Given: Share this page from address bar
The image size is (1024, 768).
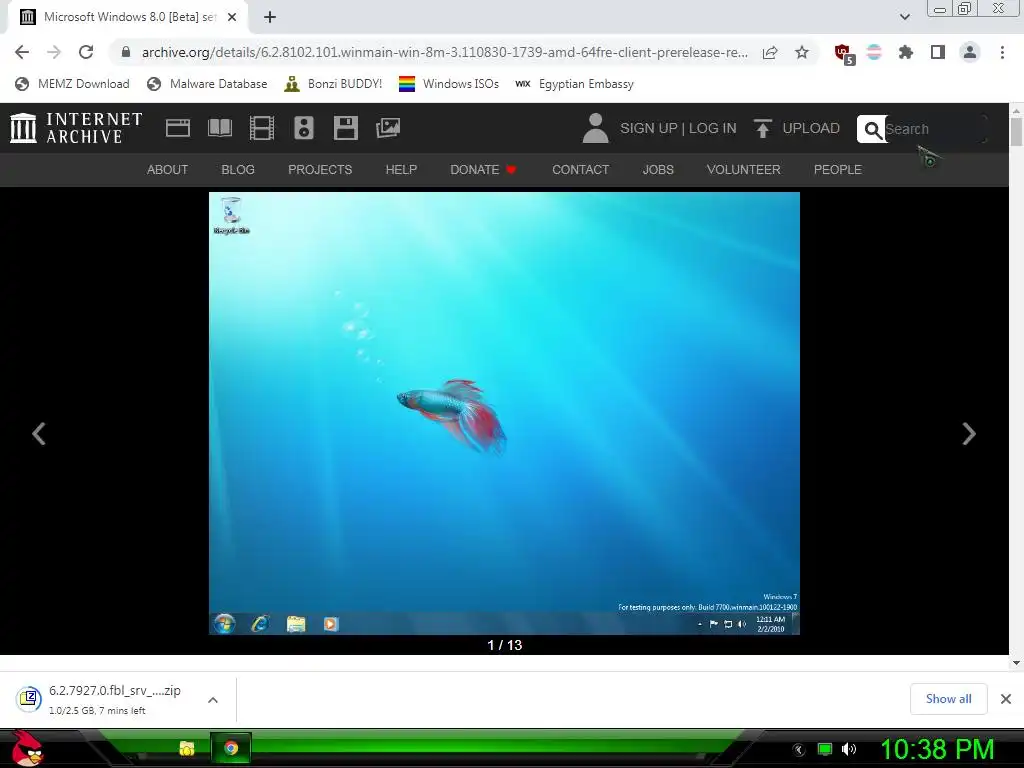Looking at the screenshot, I should (x=770, y=52).
